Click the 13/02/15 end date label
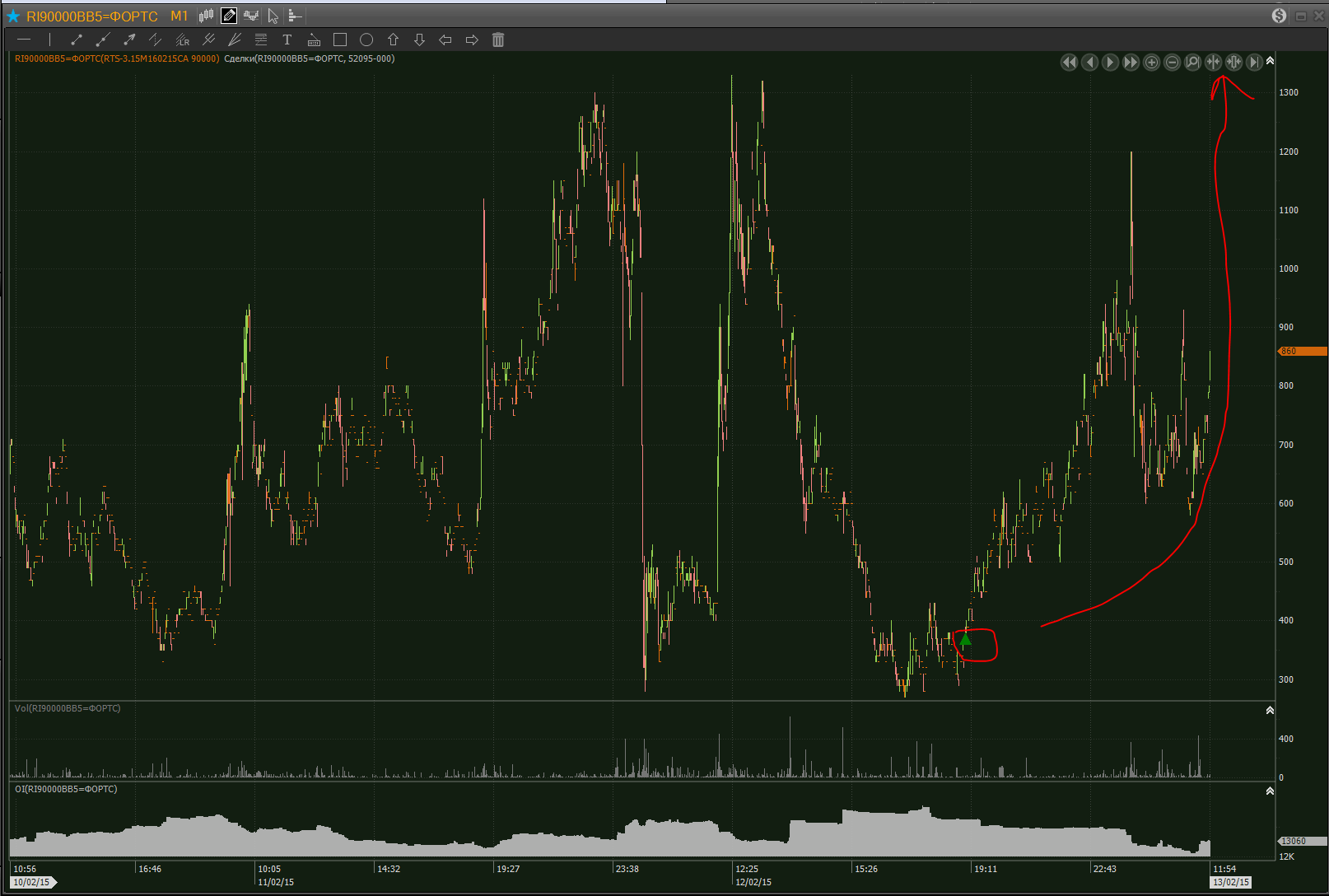 [x=1231, y=882]
